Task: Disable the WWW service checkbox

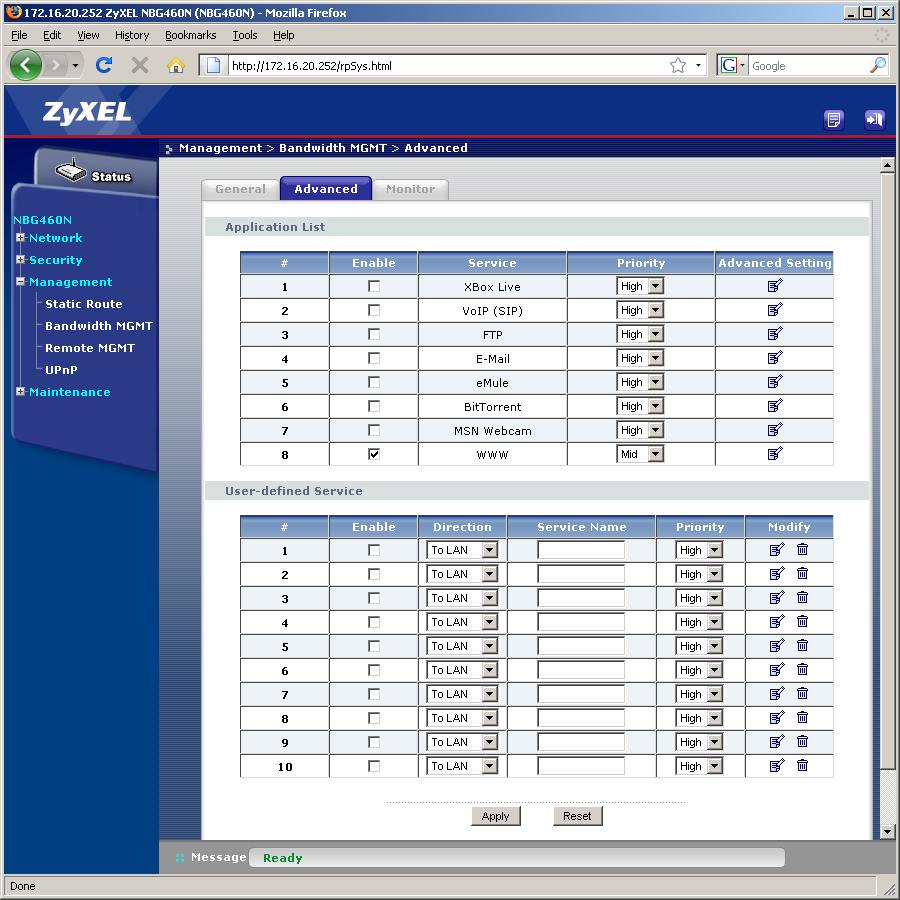Action: coord(374,454)
